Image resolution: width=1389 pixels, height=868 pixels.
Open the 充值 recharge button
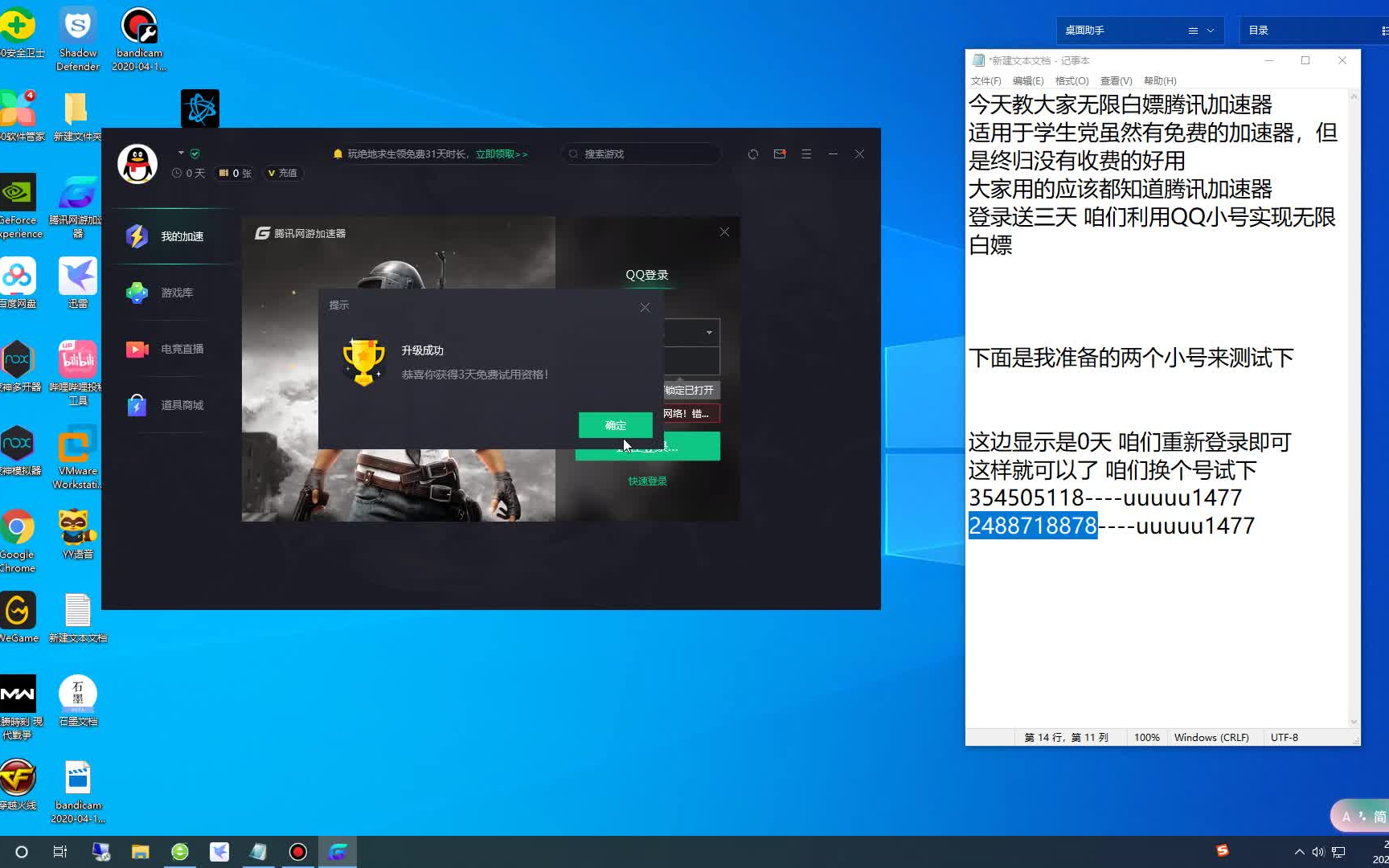tap(282, 173)
